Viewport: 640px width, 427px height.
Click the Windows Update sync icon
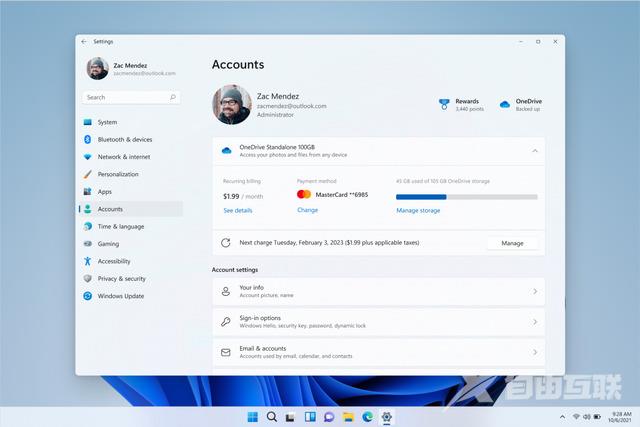point(87,296)
